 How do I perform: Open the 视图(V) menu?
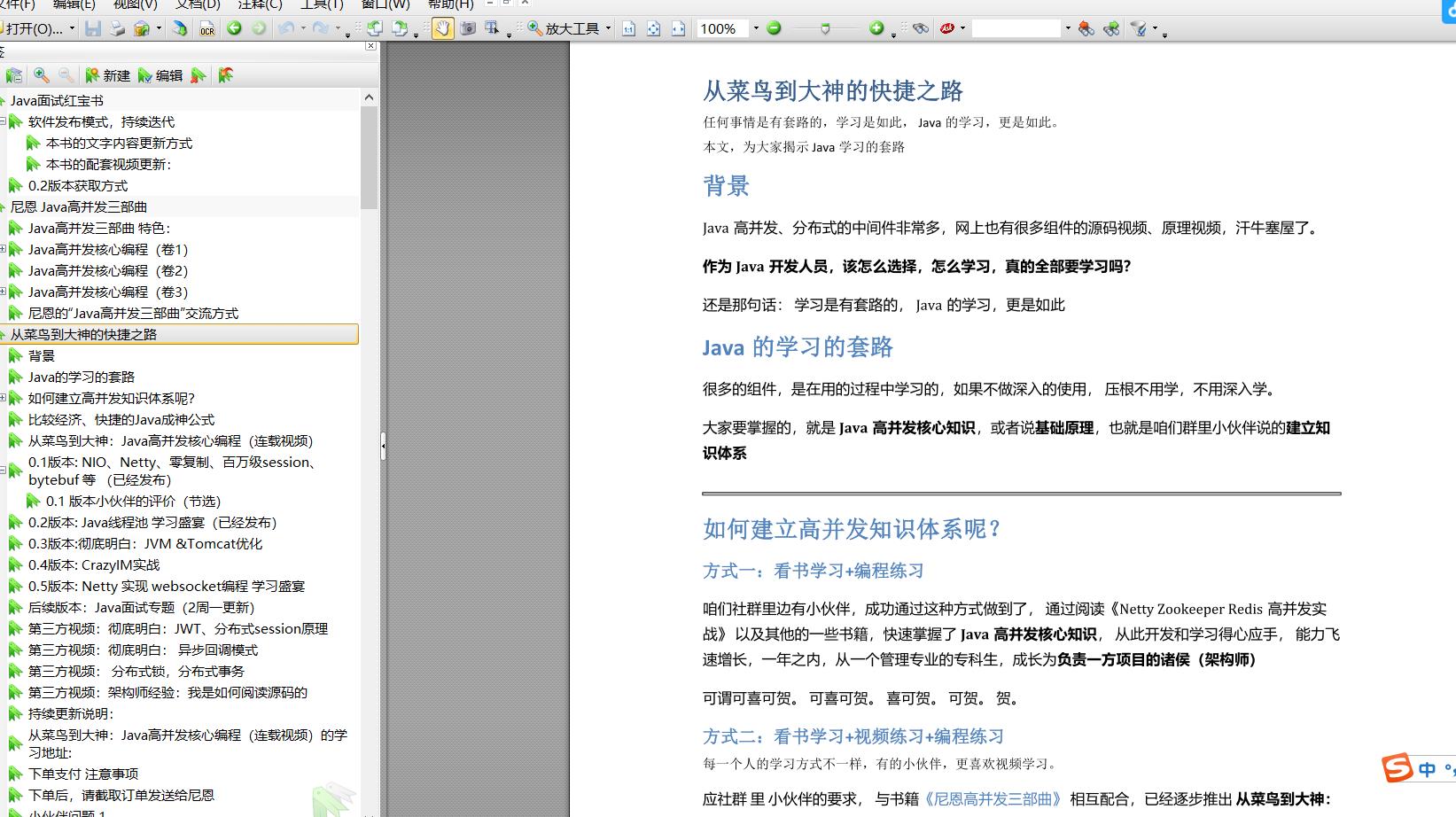click(x=135, y=4)
